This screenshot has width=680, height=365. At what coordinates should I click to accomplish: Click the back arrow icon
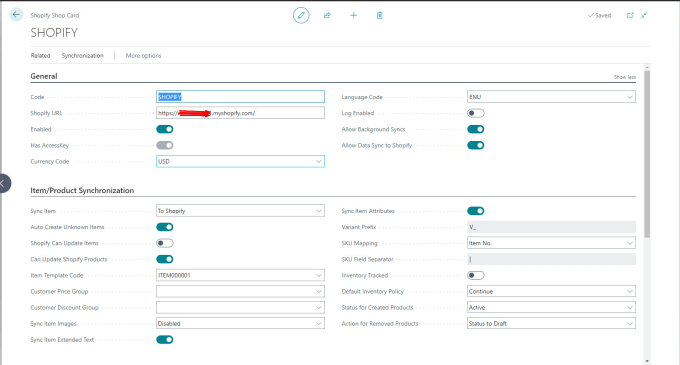click(x=16, y=15)
